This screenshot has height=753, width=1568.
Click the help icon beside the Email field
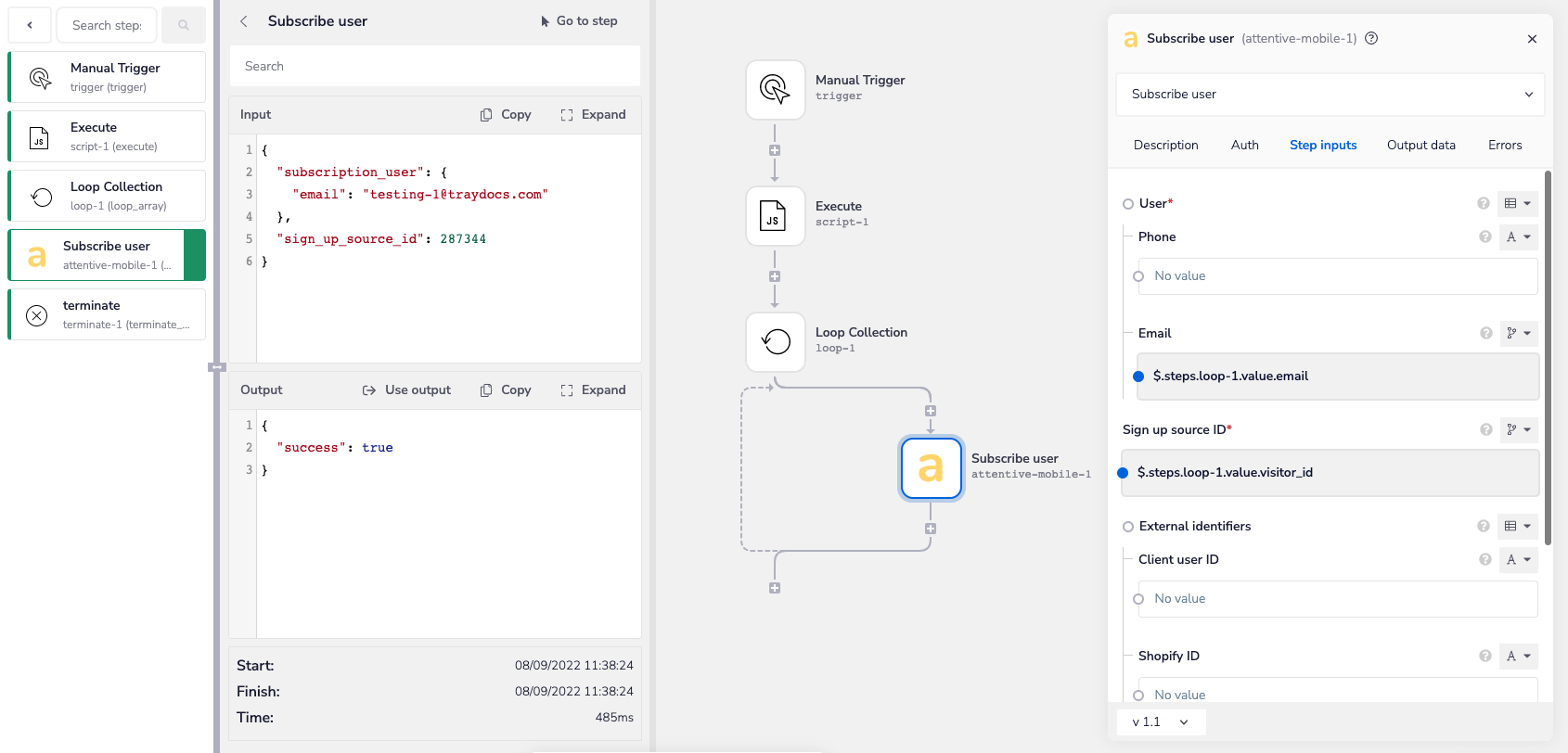click(1485, 333)
